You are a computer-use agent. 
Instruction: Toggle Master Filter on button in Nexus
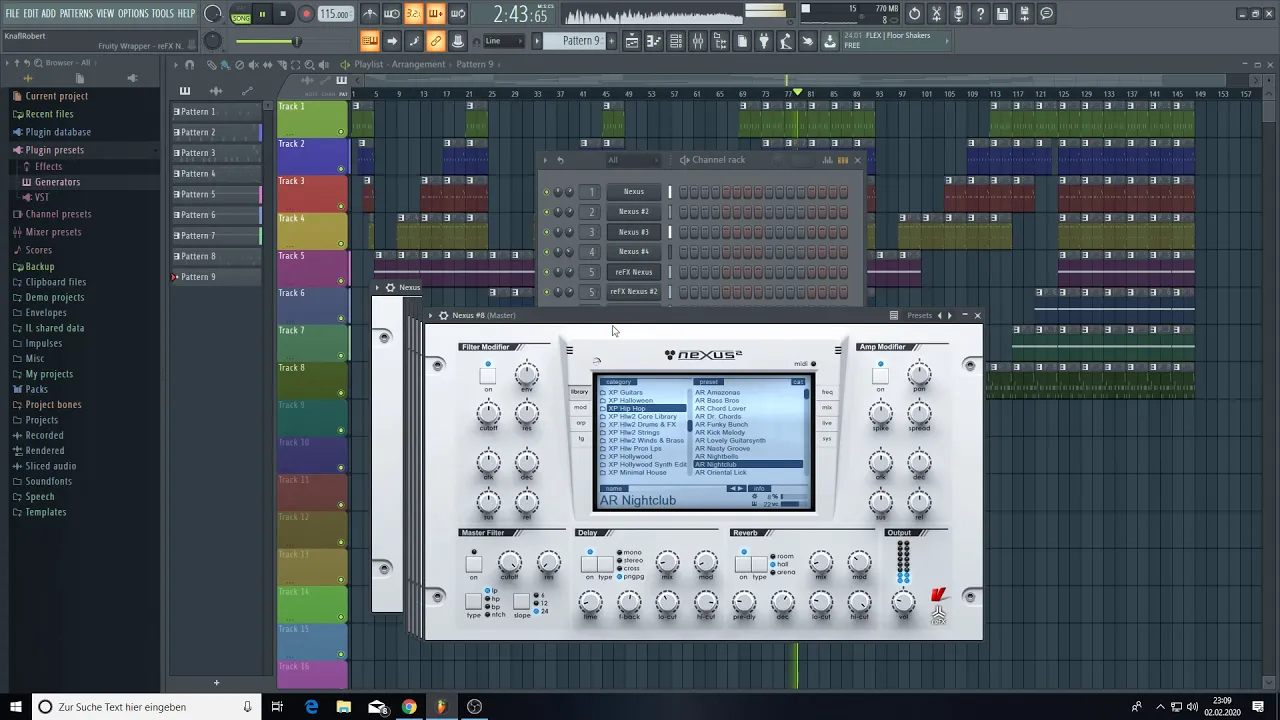click(474, 565)
